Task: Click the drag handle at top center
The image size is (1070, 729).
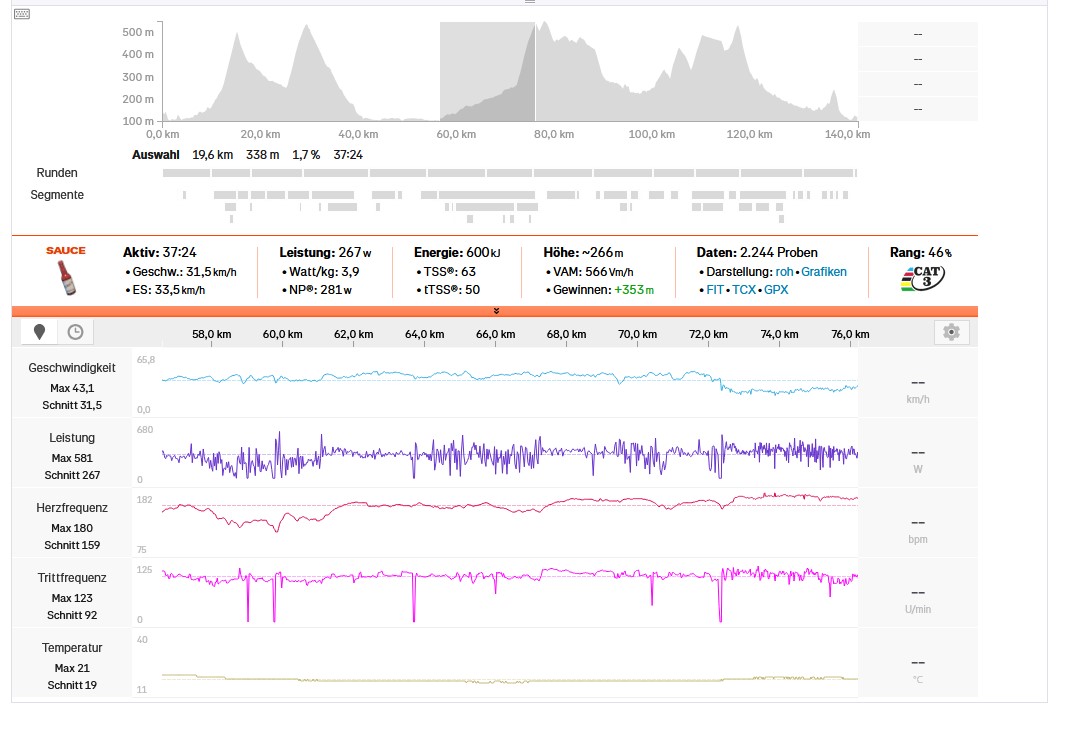Action: 530,3
